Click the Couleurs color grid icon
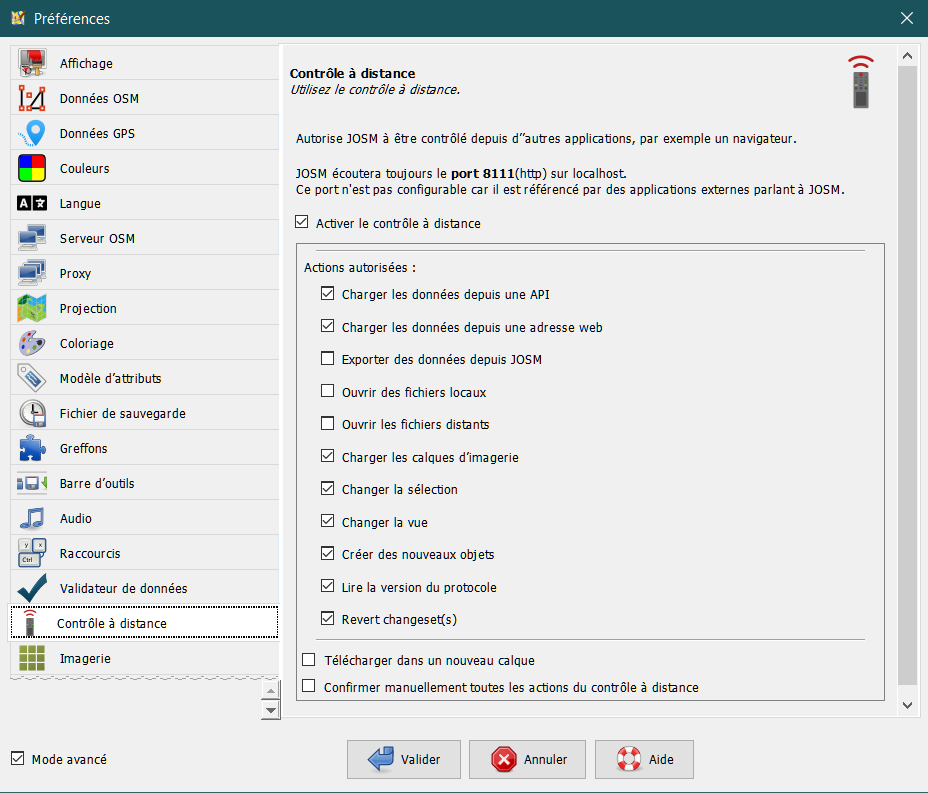The width and height of the screenshot is (928, 793). point(32,169)
